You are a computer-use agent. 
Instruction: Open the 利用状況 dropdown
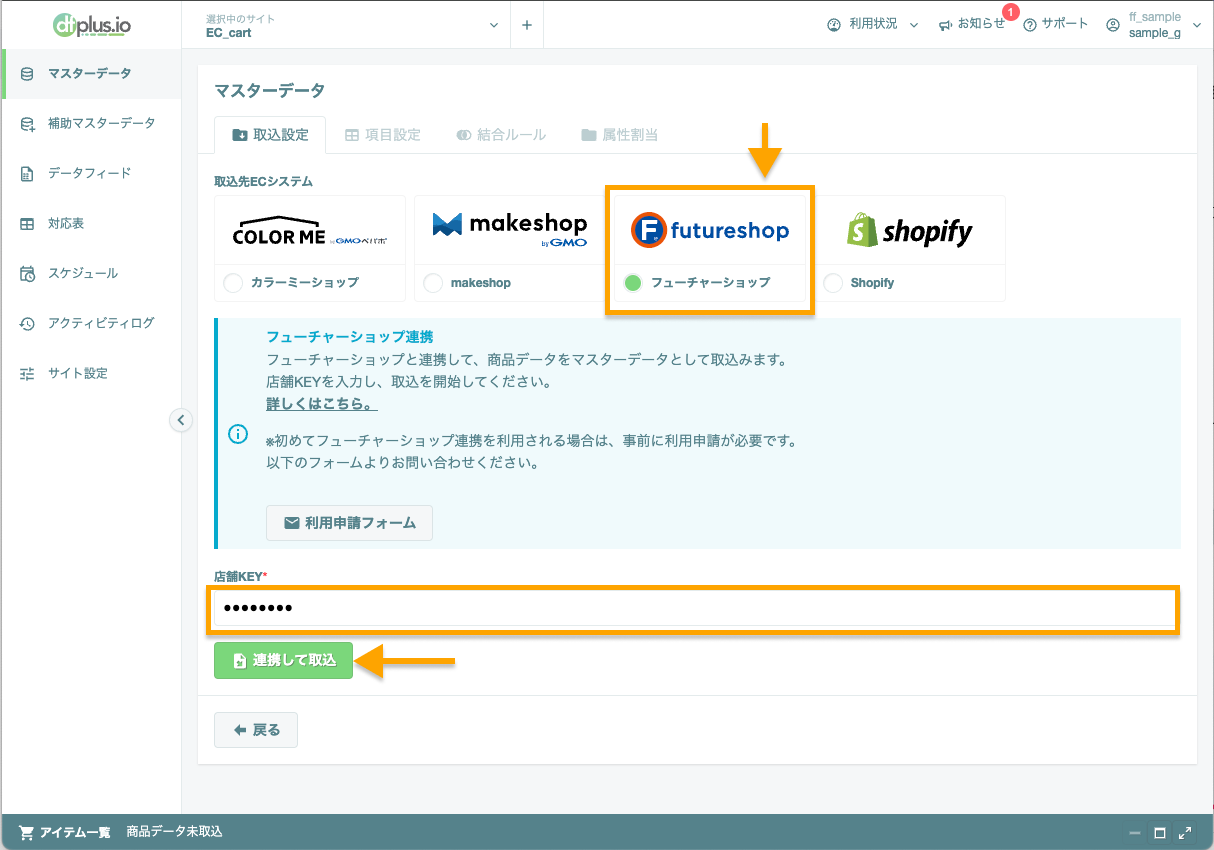click(872, 24)
